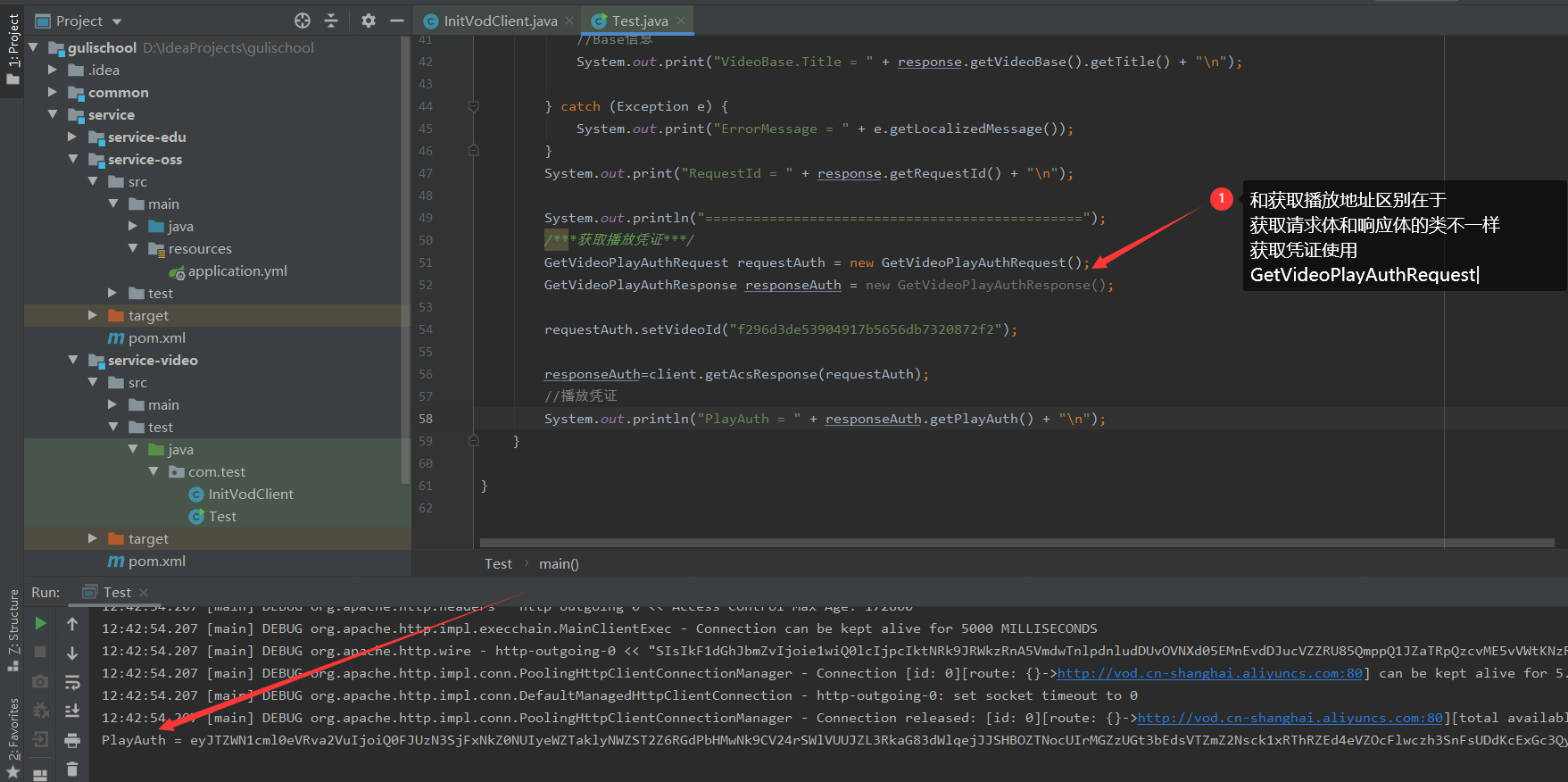Open first vod.cn-shanghai.aliyuncs.com:80 link
This screenshot has height=782, width=1568.
[1209, 673]
